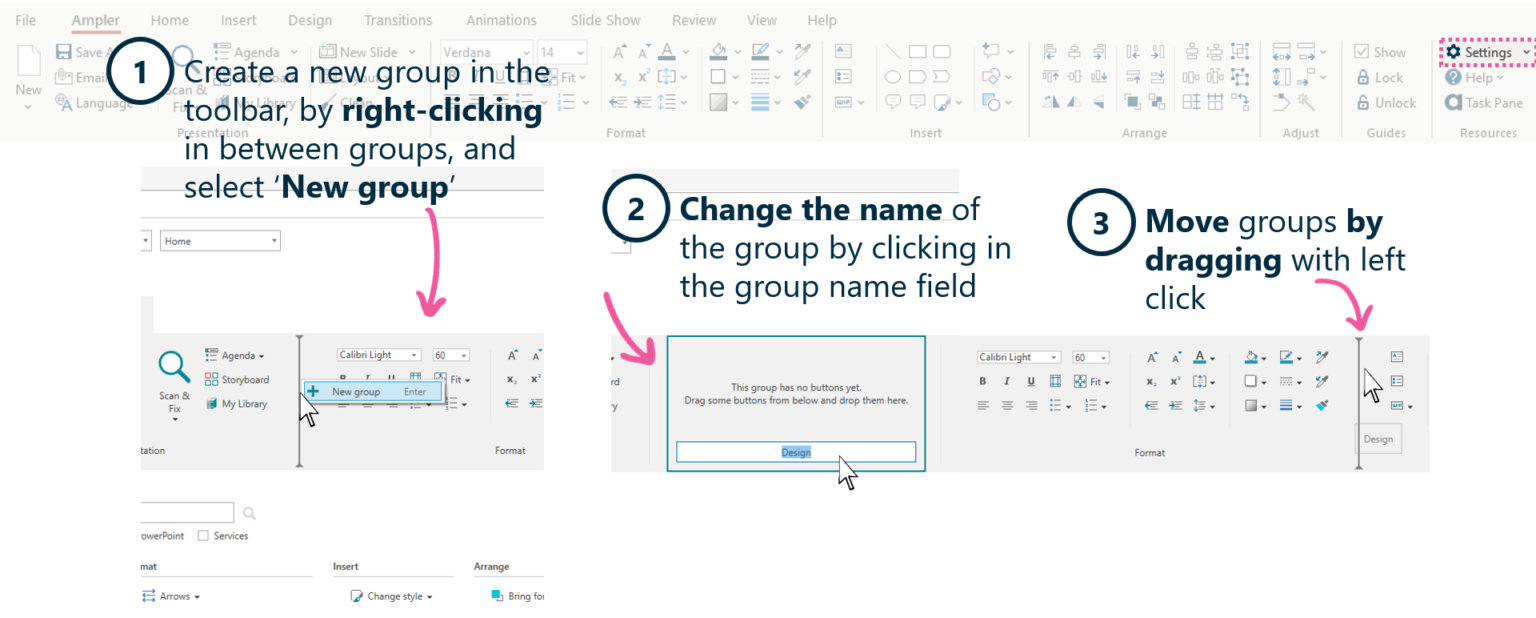Click the Task Pane icon

1487,102
